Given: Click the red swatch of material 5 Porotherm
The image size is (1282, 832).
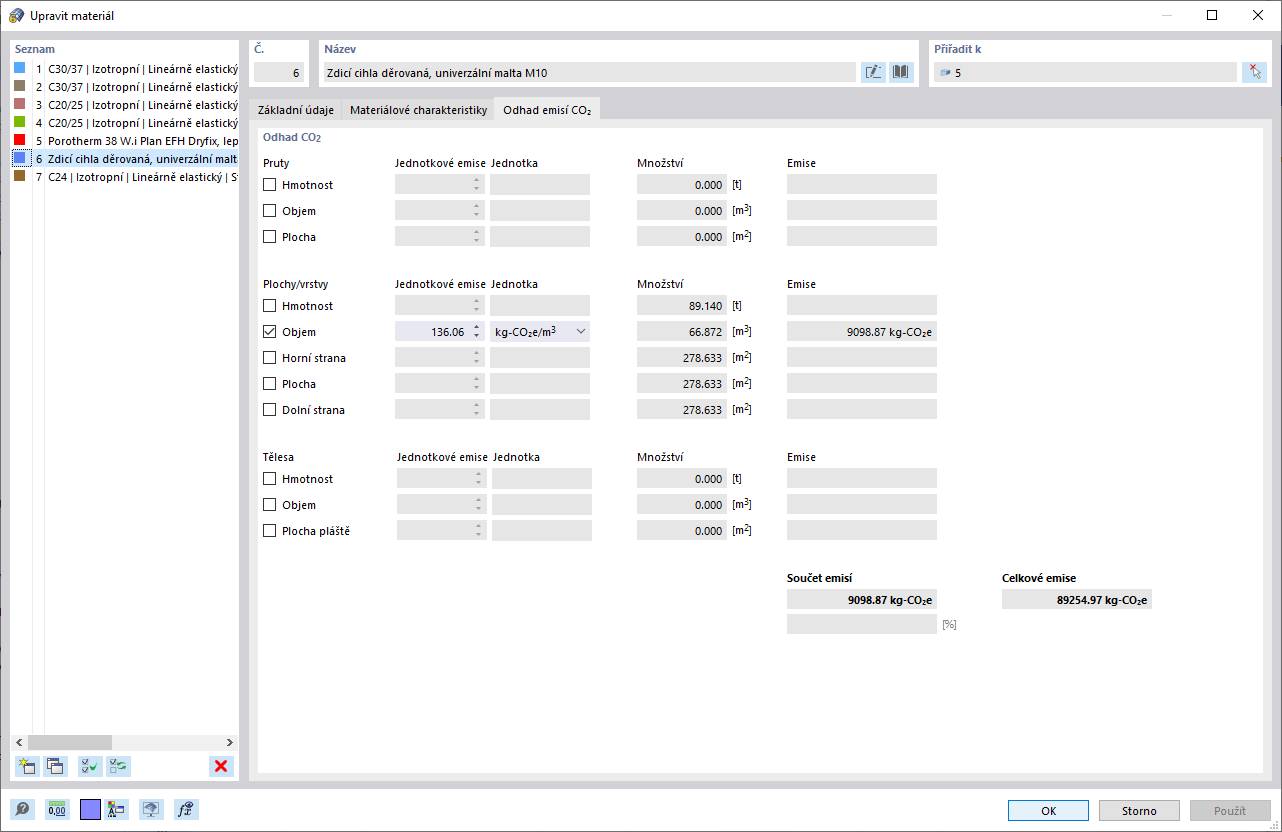Looking at the screenshot, I should pyautogui.click(x=19, y=140).
